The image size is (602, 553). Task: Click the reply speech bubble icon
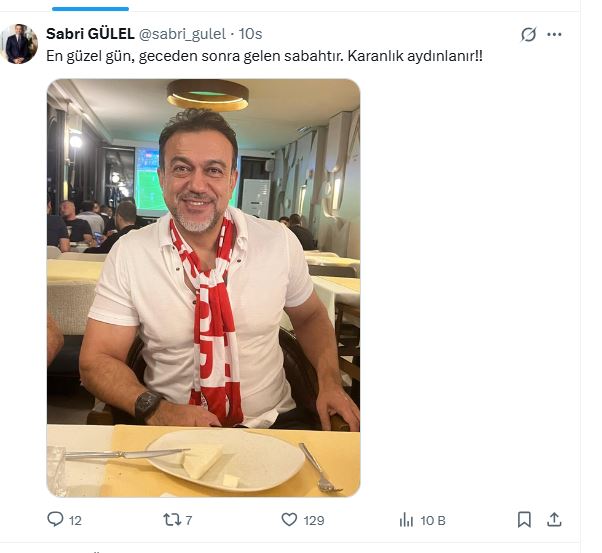(x=56, y=519)
